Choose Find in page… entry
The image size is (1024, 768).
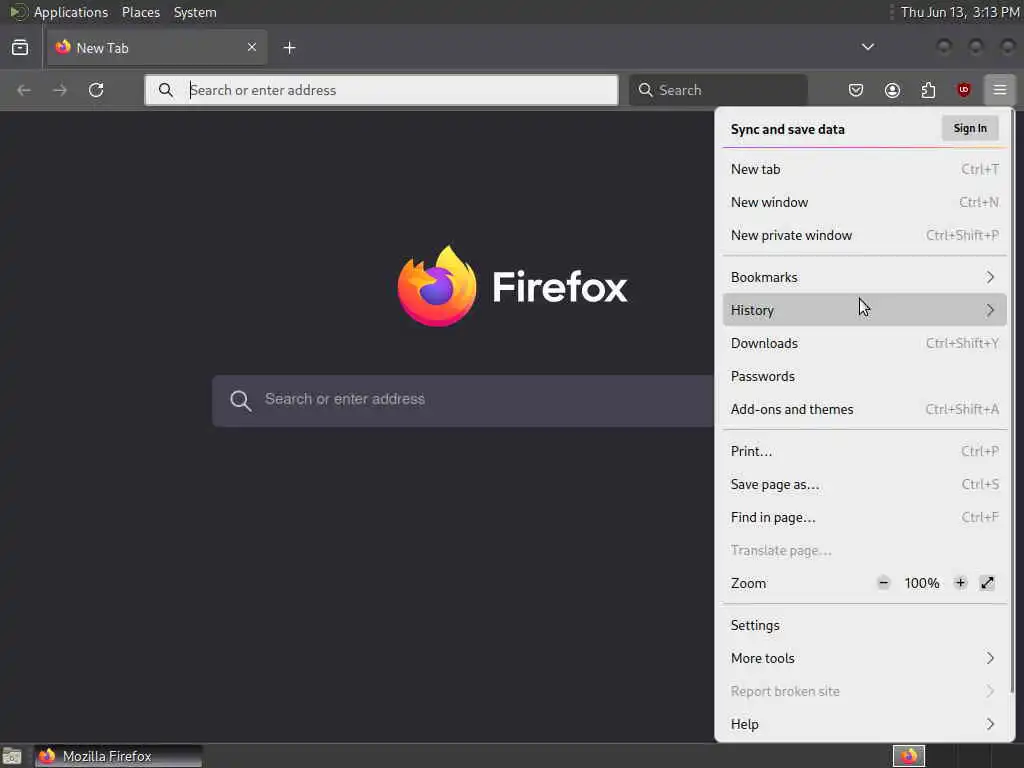pos(865,517)
